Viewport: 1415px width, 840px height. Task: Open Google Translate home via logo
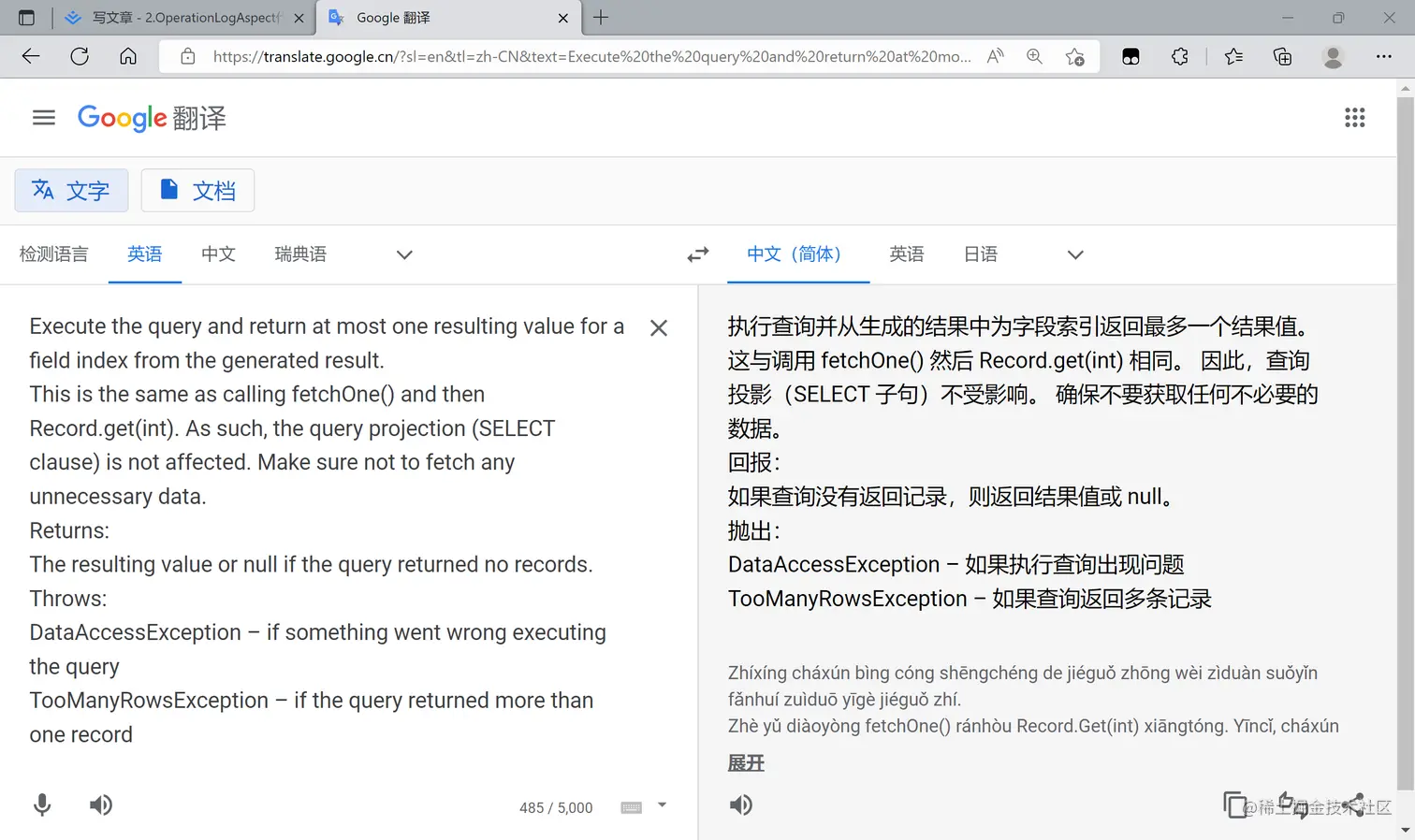coord(152,118)
